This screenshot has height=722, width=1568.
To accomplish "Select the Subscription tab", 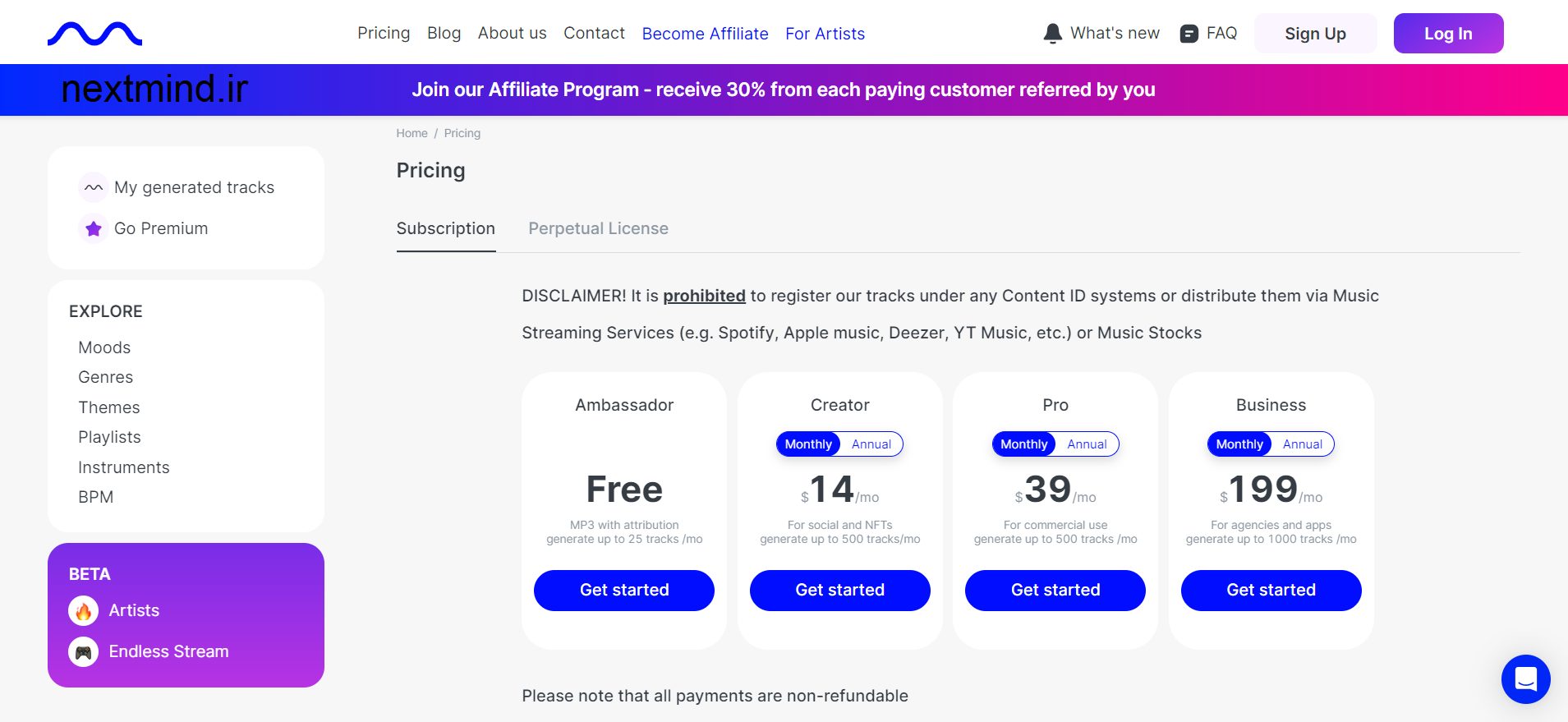I will click(x=445, y=228).
